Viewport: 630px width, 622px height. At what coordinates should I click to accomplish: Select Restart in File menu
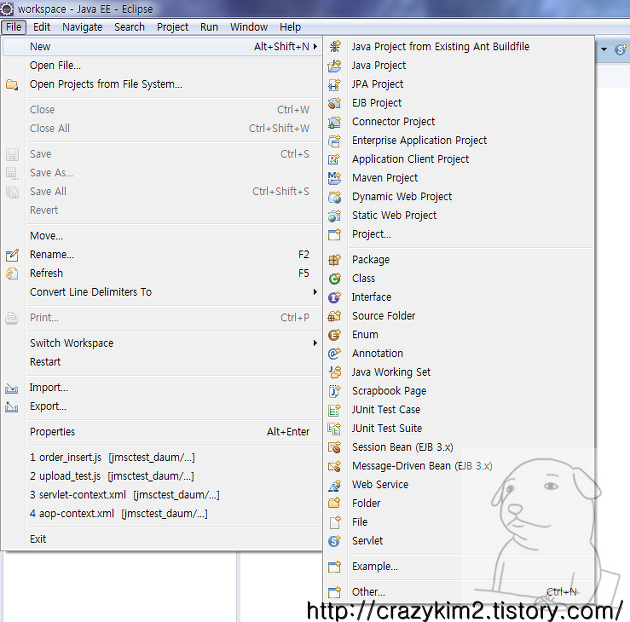coord(162,362)
